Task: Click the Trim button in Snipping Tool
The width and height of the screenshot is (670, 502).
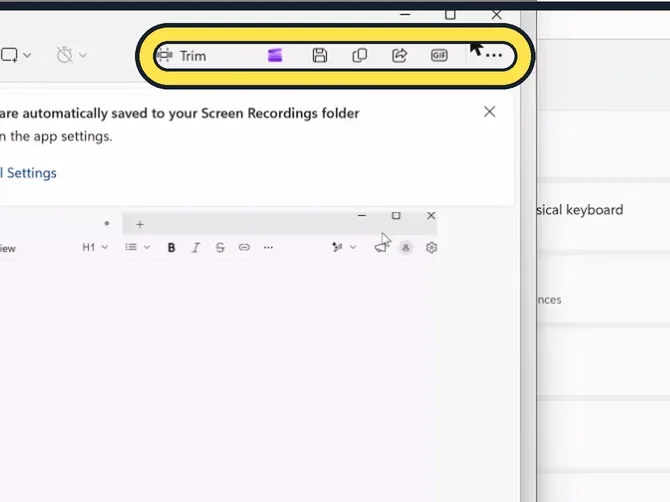Action: pyautogui.click(x=181, y=56)
